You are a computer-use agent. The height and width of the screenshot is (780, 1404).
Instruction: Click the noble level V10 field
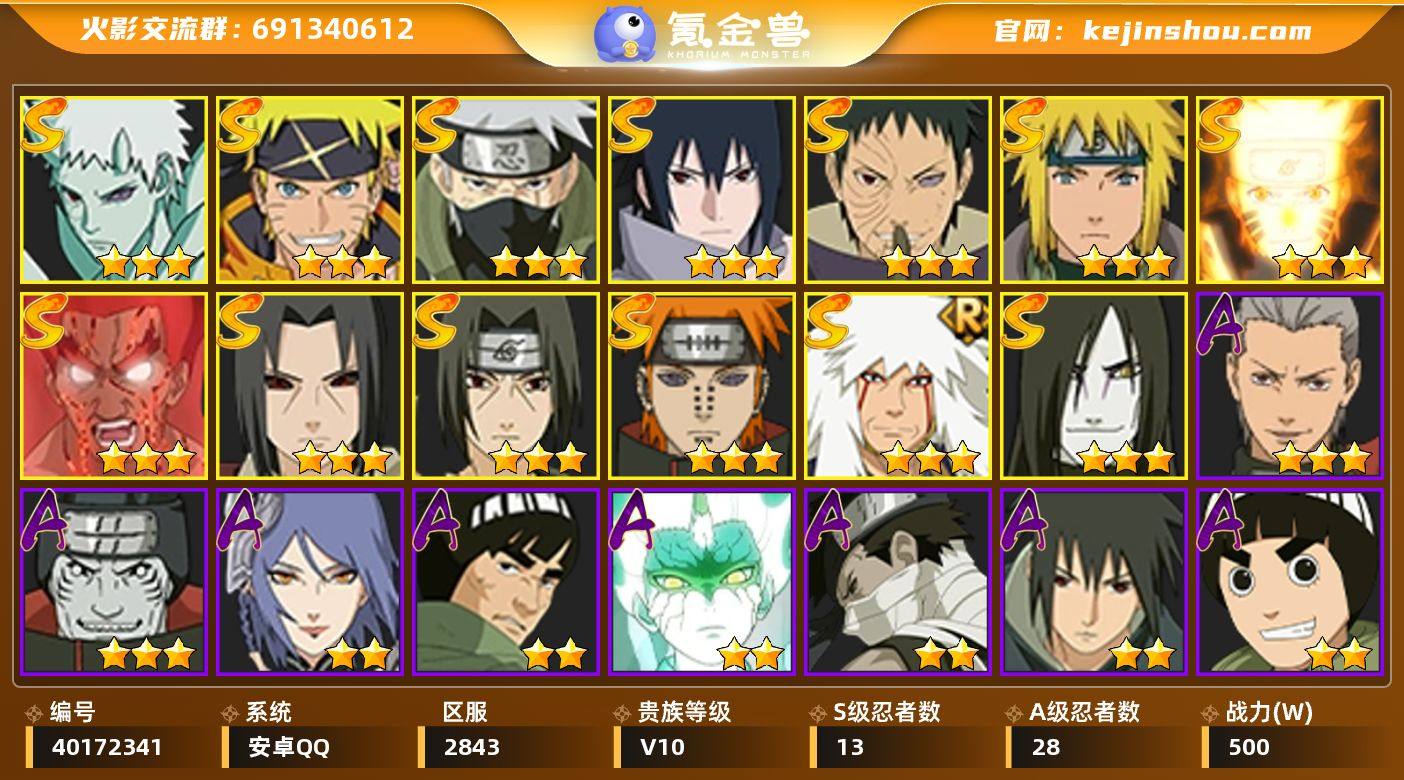(702, 747)
